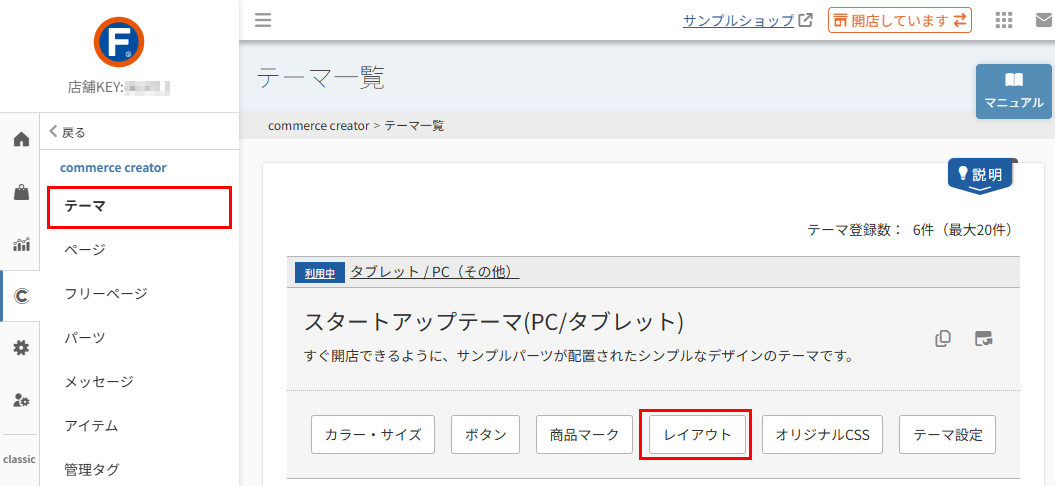This screenshot has height=486, width=1055.
Task: Click the オリジナルCSS button
Action: [x=822, y=435]
